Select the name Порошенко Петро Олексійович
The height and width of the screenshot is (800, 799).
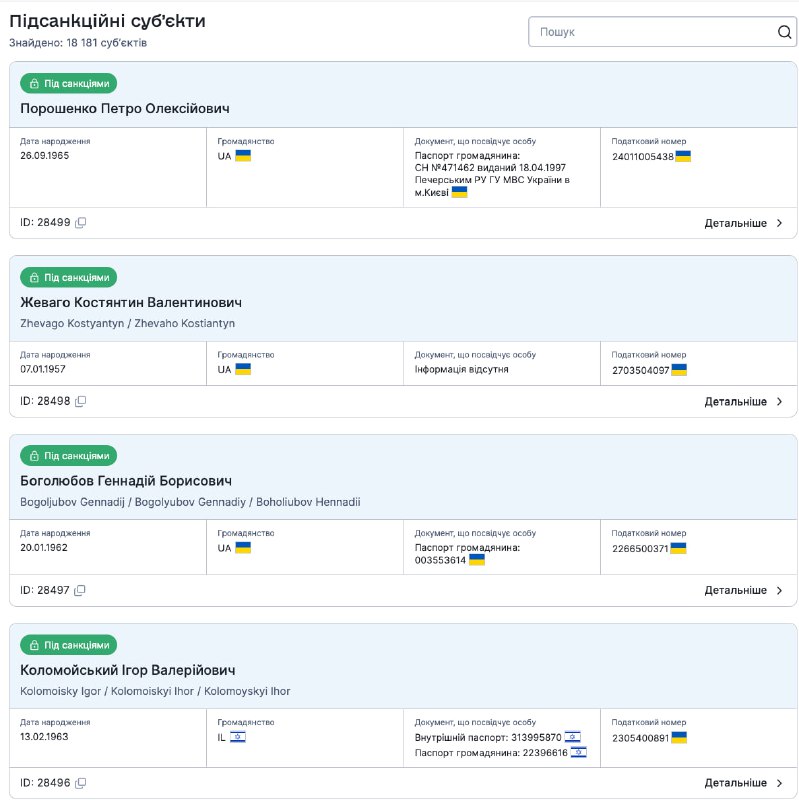[125, 109]
